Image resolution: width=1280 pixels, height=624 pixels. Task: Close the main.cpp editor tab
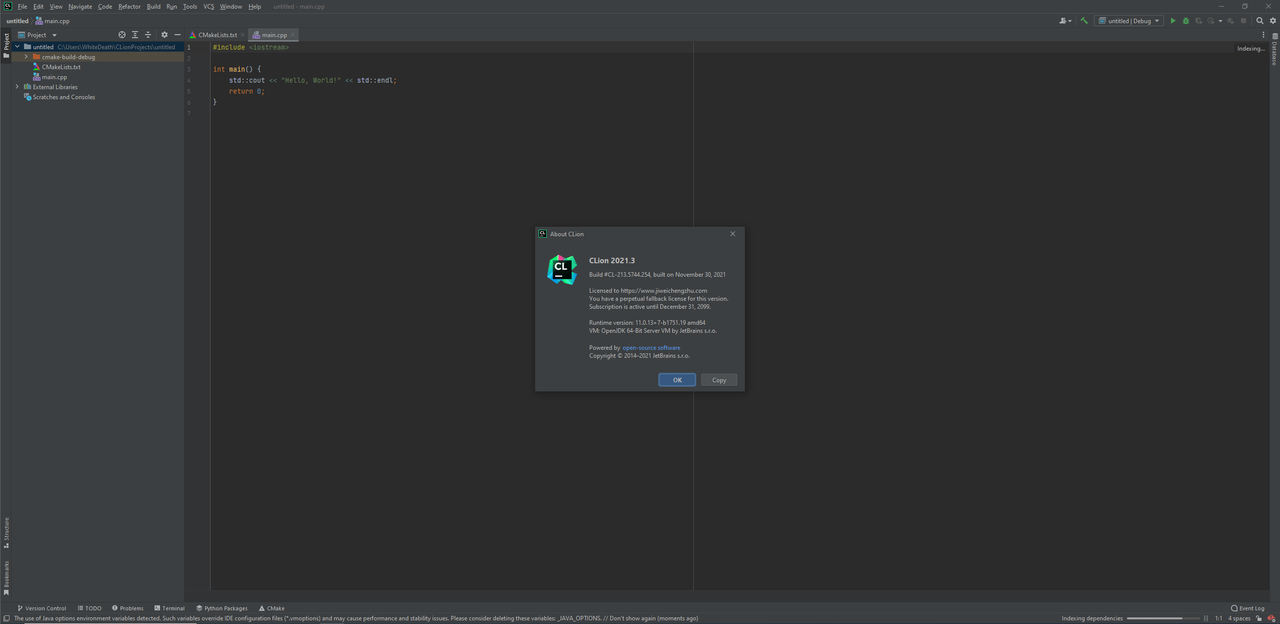pos(293,35)
